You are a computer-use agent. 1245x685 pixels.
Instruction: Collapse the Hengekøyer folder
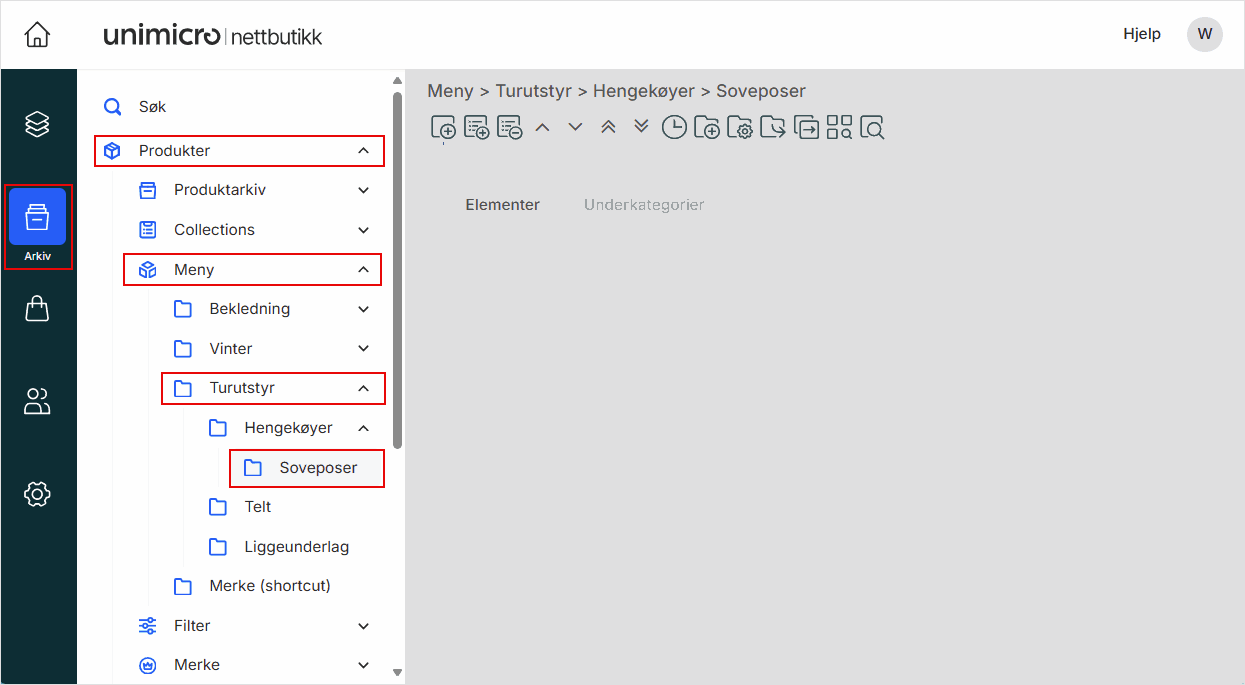tap(363, 428)
